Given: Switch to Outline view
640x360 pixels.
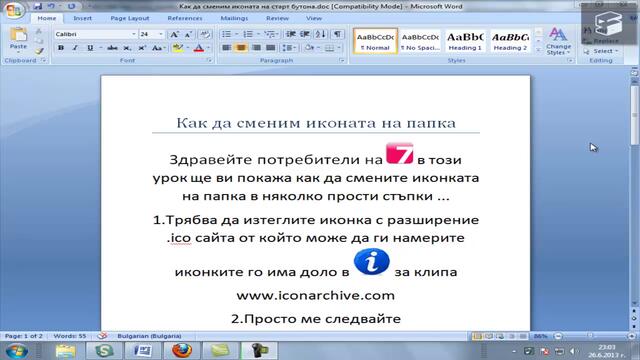Looking at the screenshot, I should [512, 336].
